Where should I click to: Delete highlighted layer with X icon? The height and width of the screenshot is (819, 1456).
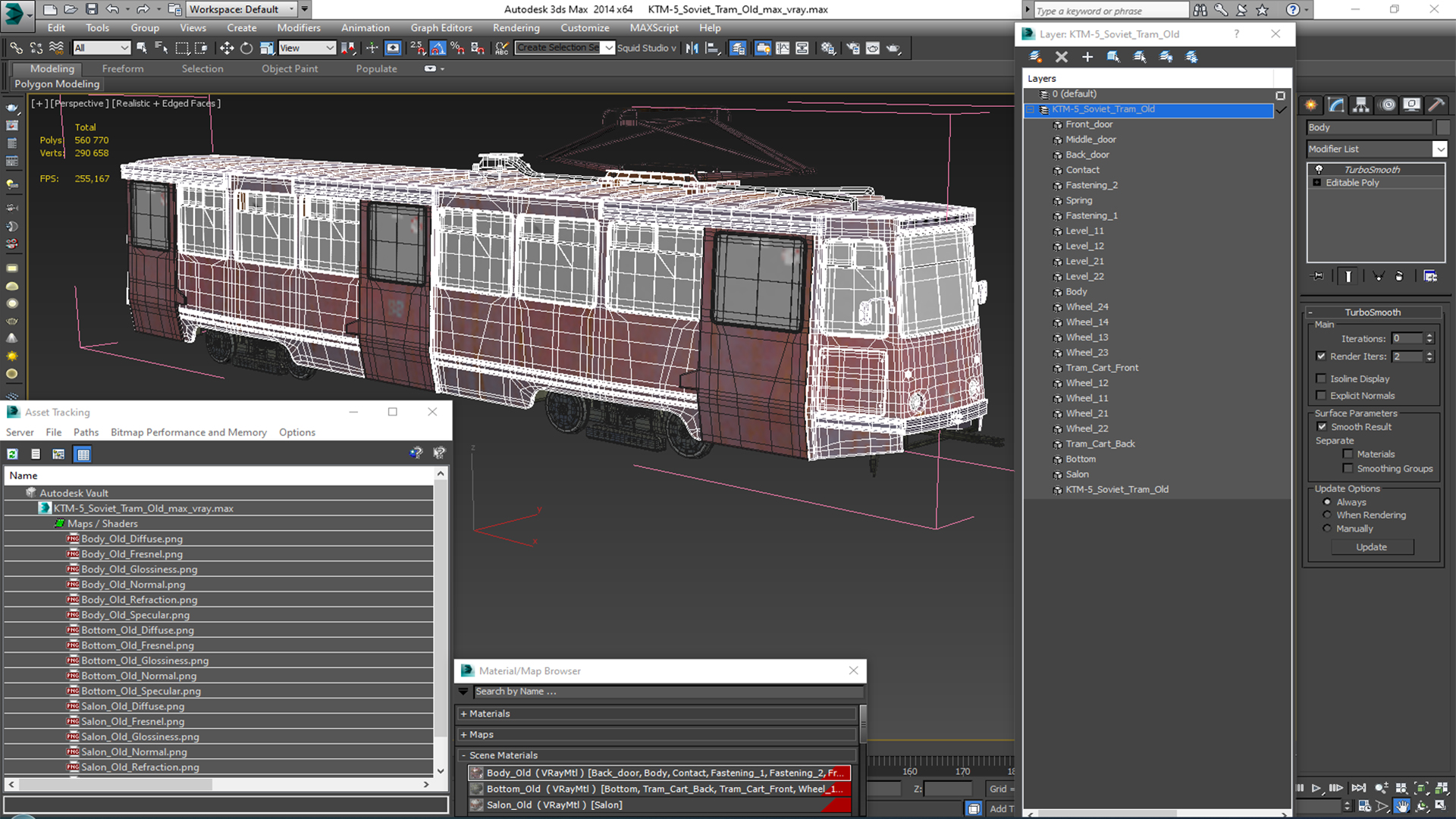click(1061, 57)
